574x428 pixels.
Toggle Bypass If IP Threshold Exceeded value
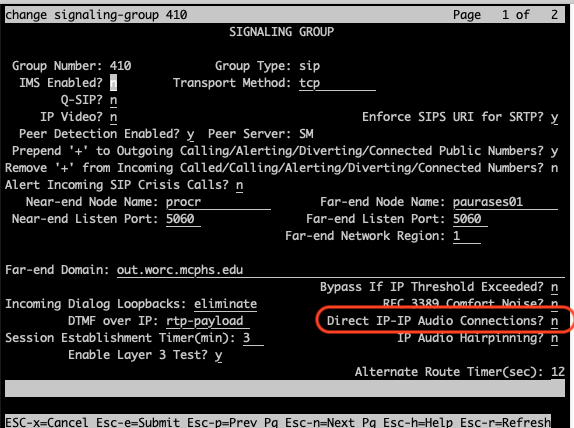tap(554, 287)
